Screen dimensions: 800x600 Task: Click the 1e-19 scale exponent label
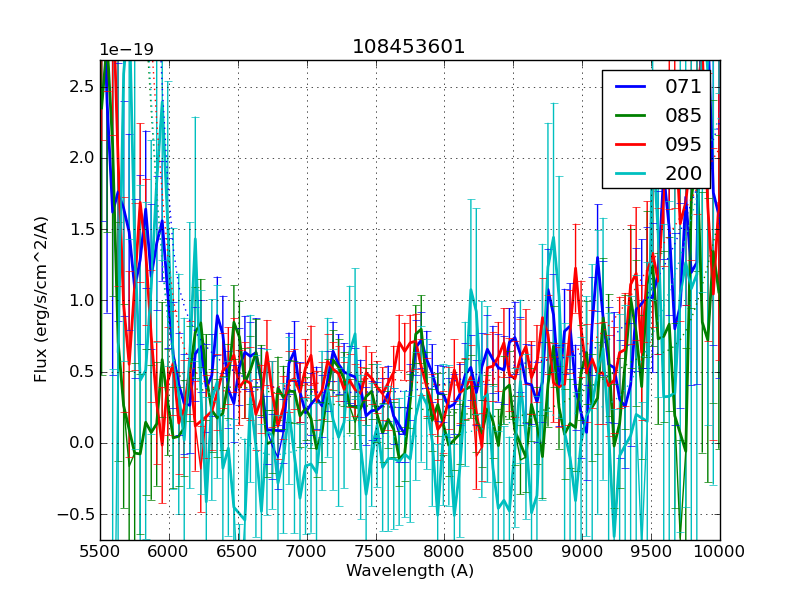127,50
